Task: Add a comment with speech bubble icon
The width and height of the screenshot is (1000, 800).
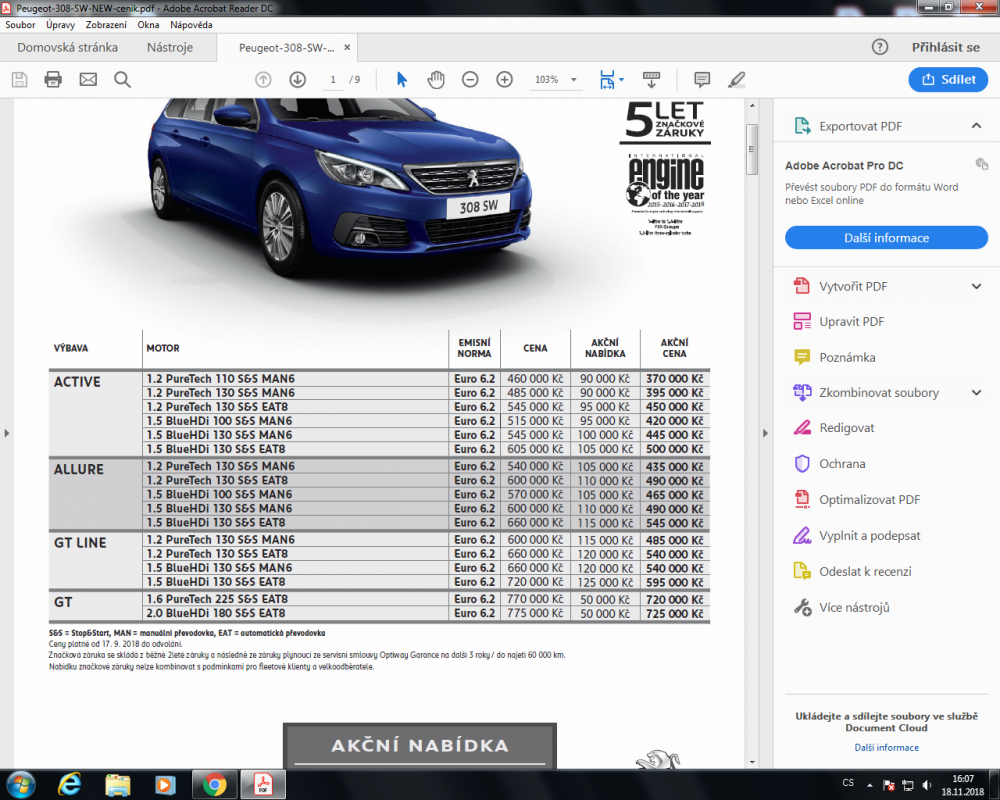Action: (x=702, y=80)
